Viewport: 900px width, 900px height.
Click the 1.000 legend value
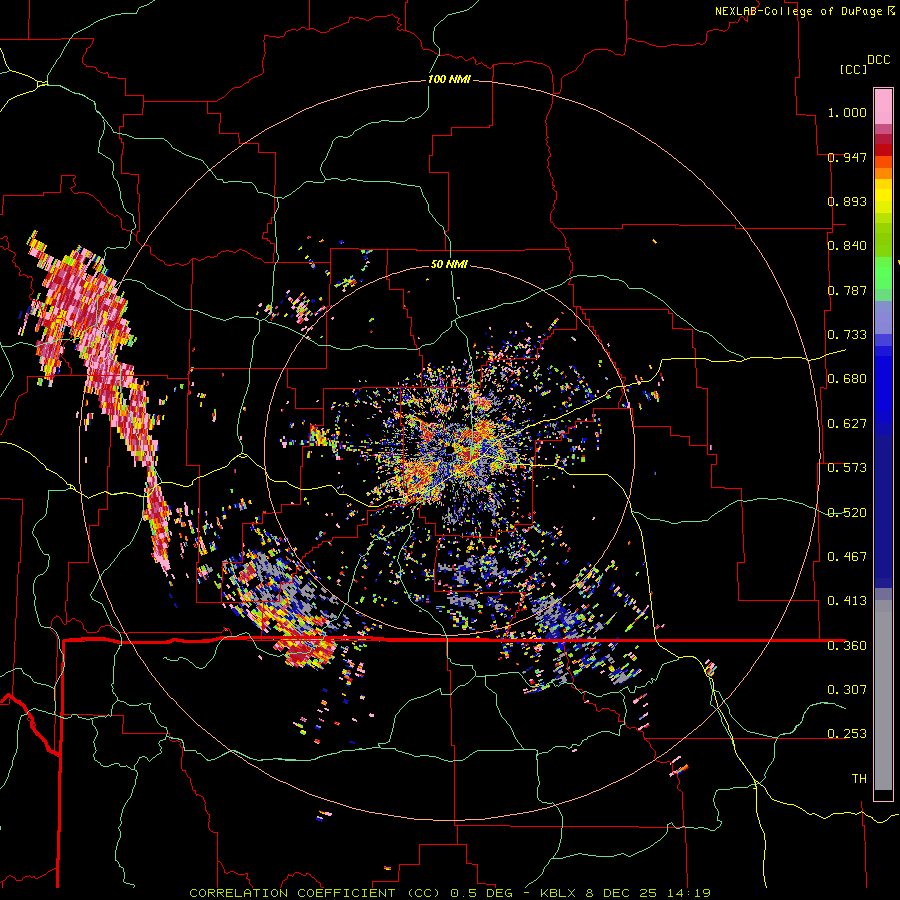coord(847,112)
